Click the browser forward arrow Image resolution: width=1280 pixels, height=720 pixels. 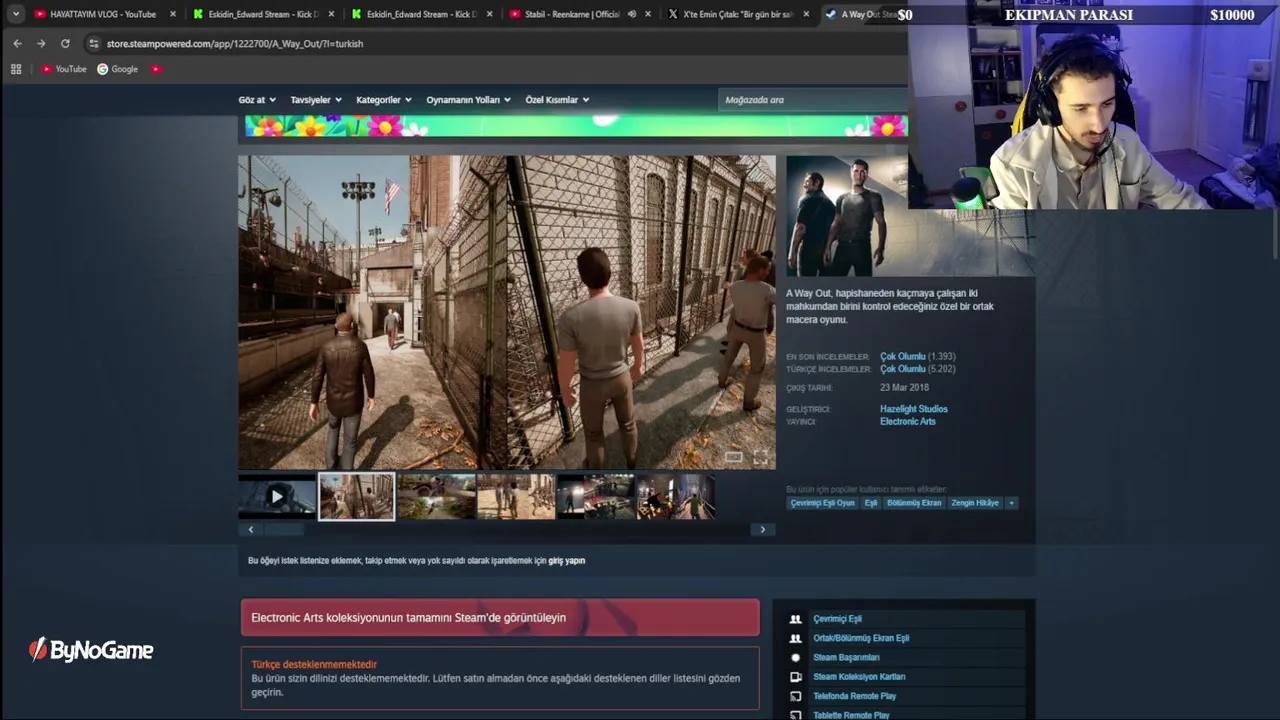point(41,44)
